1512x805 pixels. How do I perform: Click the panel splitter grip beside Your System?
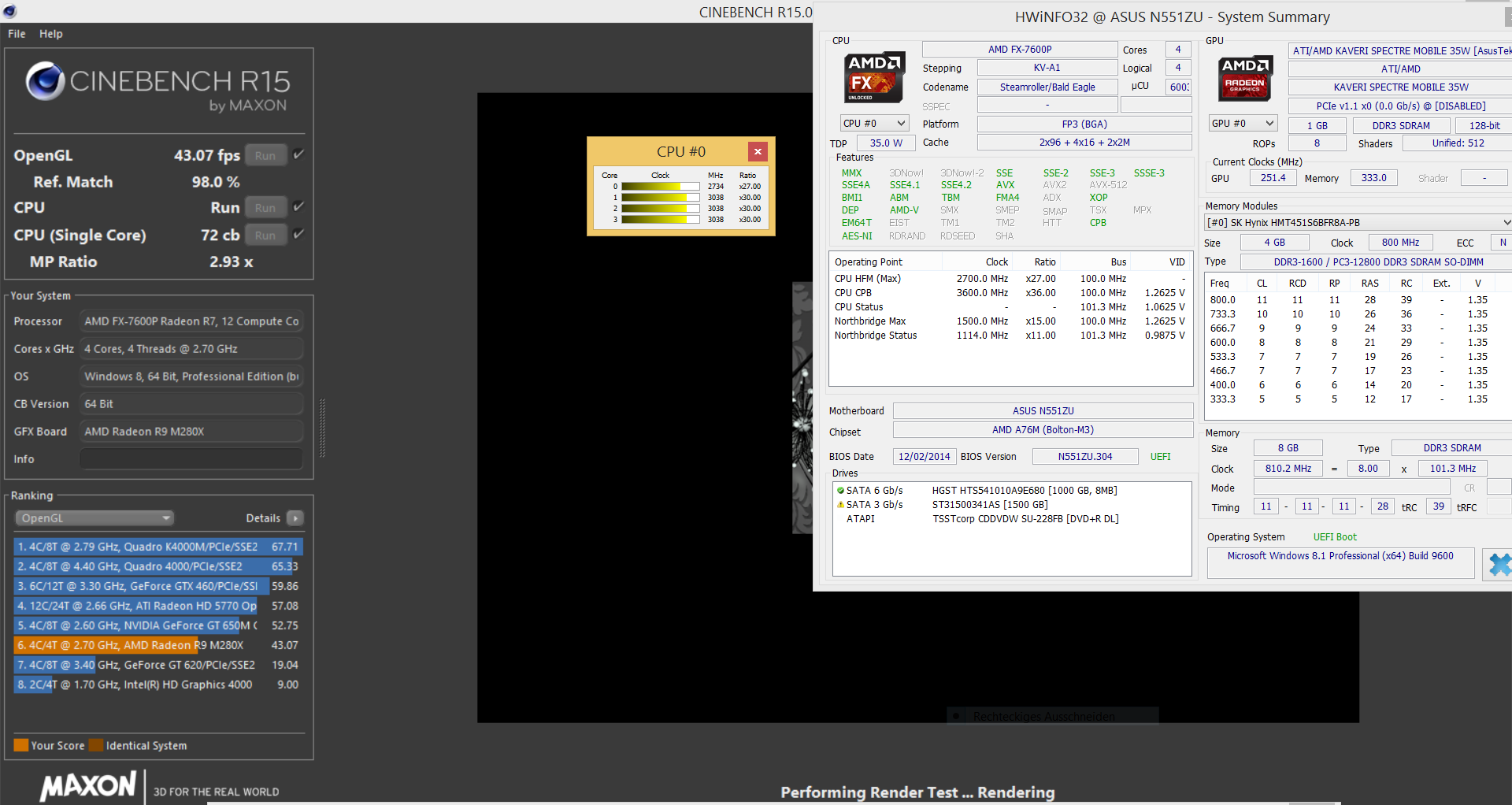tap(322, 428)
